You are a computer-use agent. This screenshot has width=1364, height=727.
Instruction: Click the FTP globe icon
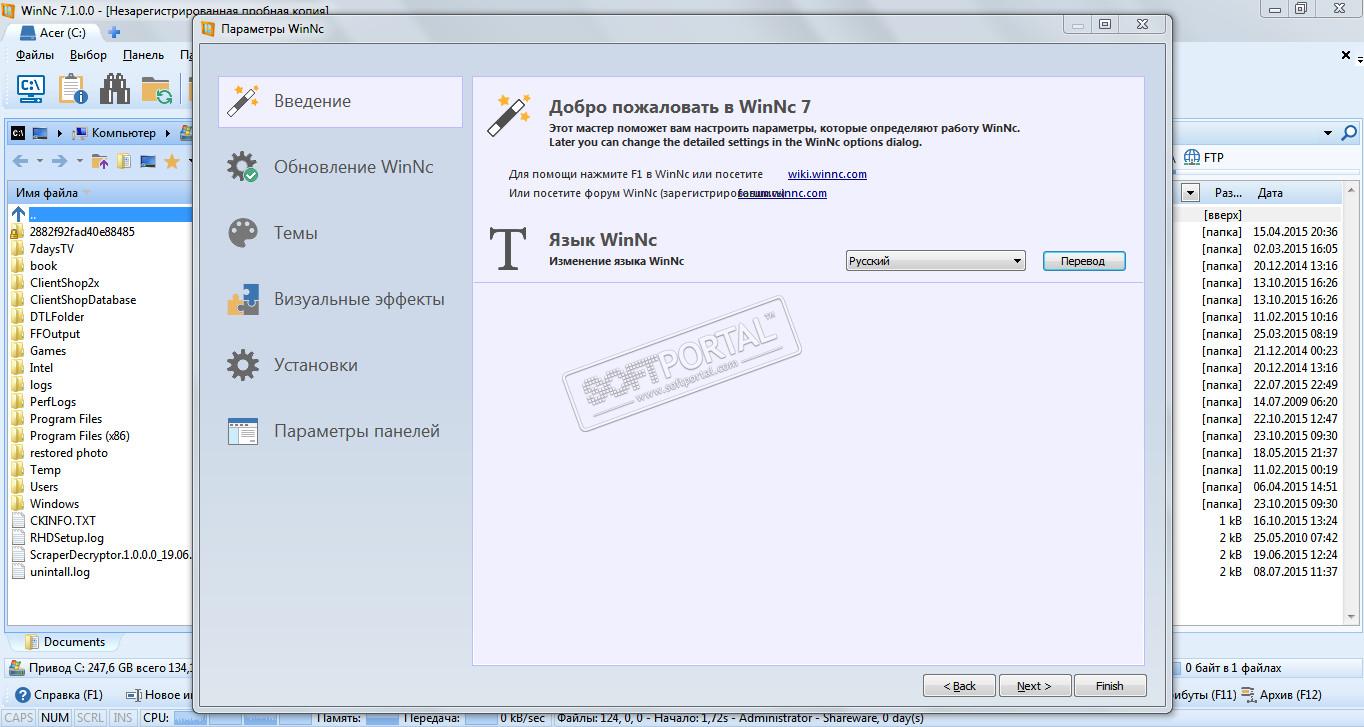pyautogui.click(x=1191, y=157)
